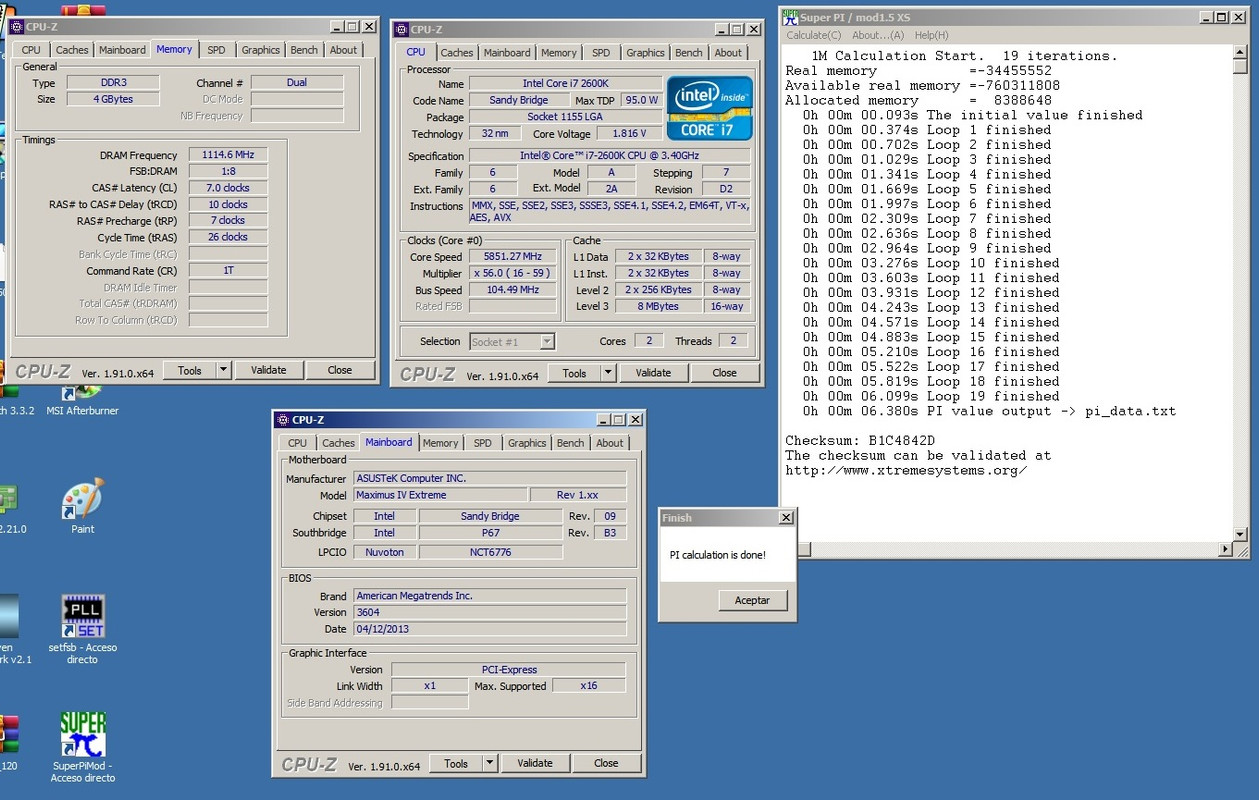Click Tools button in Mainboard window
1259x800 pixels.
pyautogui.click(x=456, y=763)
